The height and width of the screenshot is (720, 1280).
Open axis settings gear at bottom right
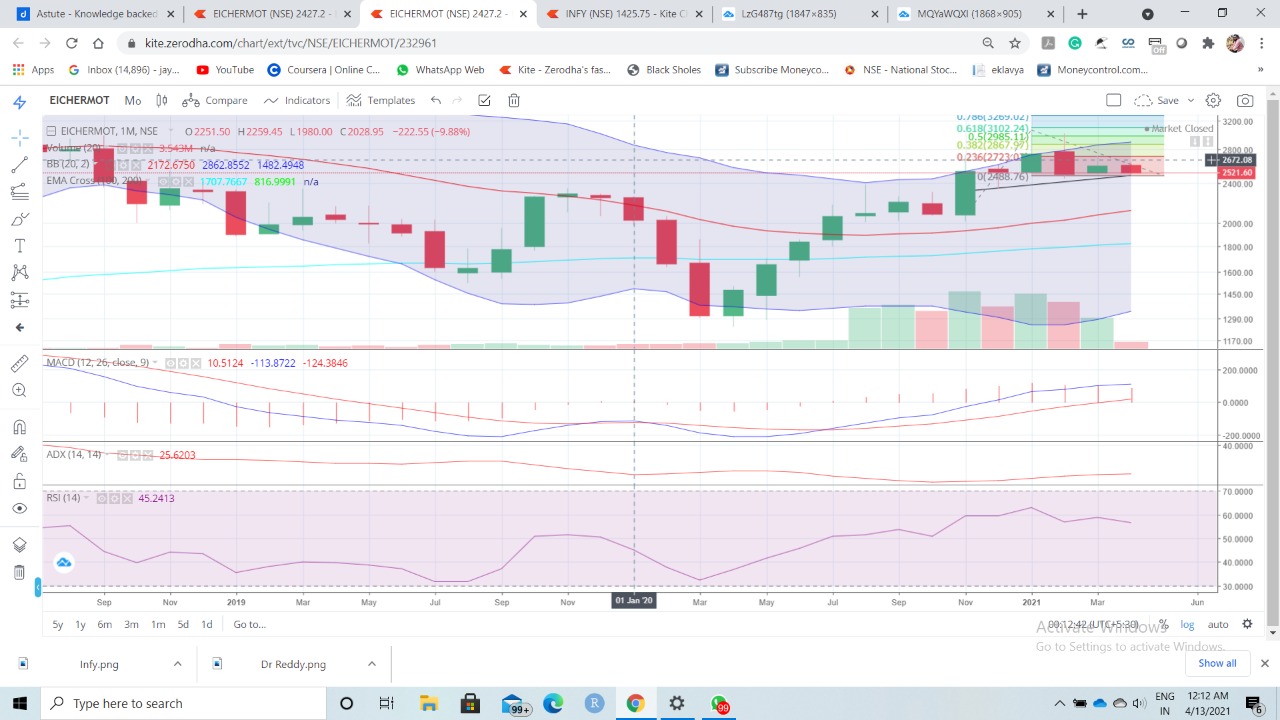(1247, 624)
